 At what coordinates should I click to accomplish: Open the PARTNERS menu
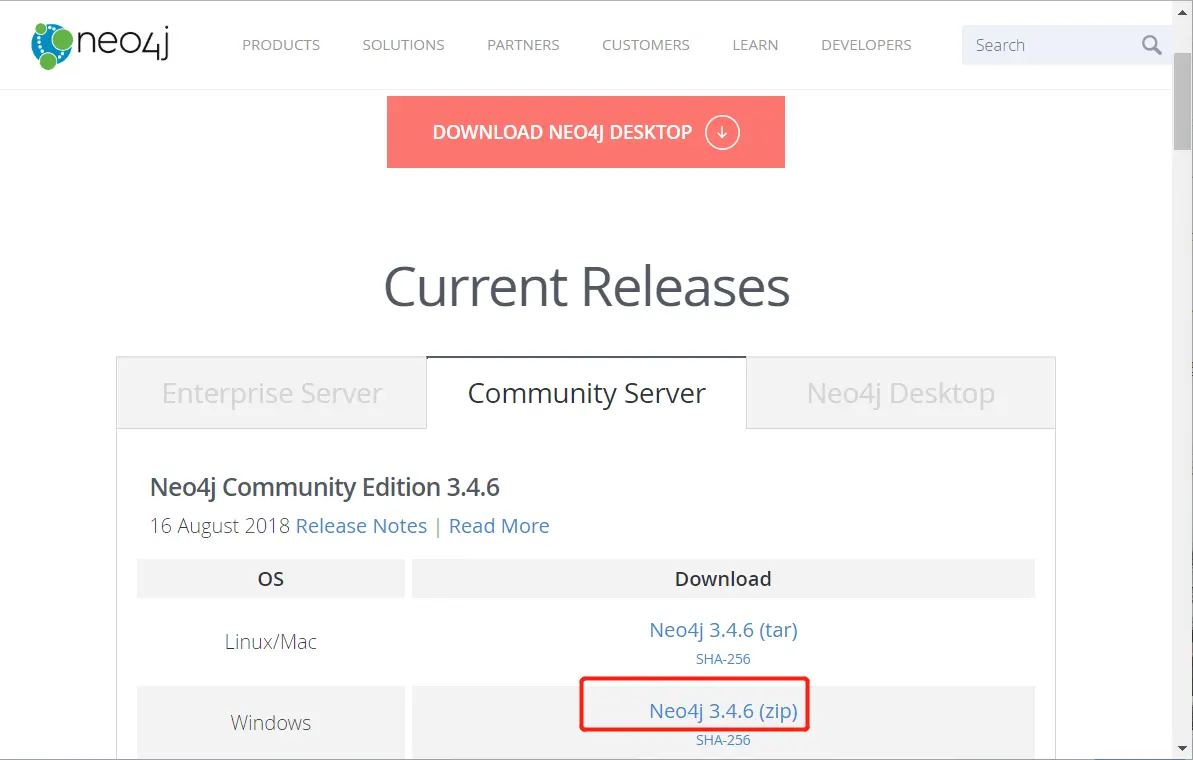point(523,45)
